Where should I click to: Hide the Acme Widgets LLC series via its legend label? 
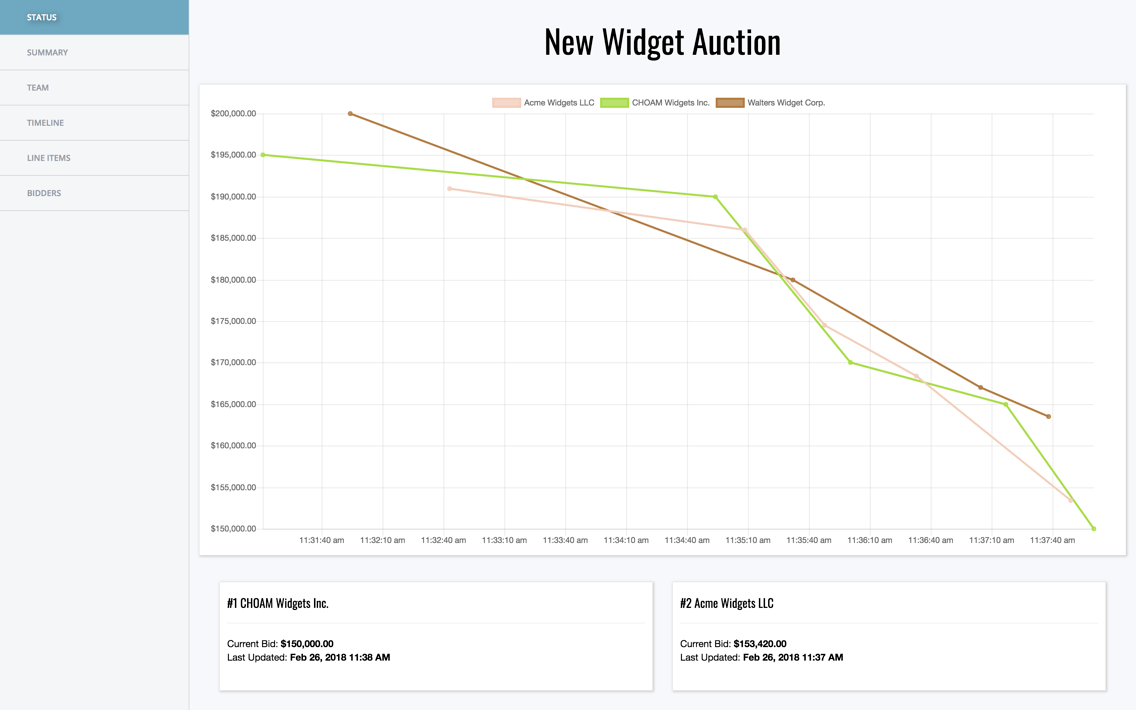coord(559,103)
